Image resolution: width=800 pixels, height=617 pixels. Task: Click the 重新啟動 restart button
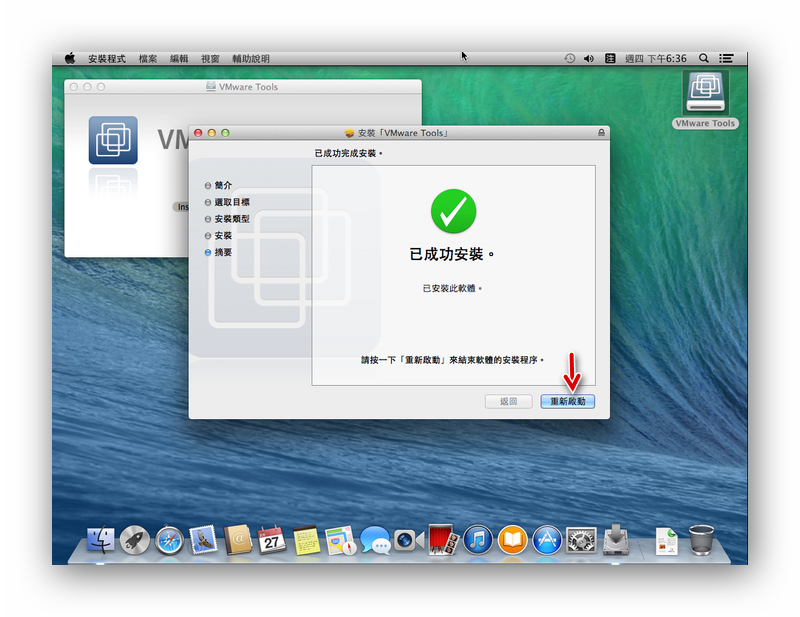tap(567, 401)
